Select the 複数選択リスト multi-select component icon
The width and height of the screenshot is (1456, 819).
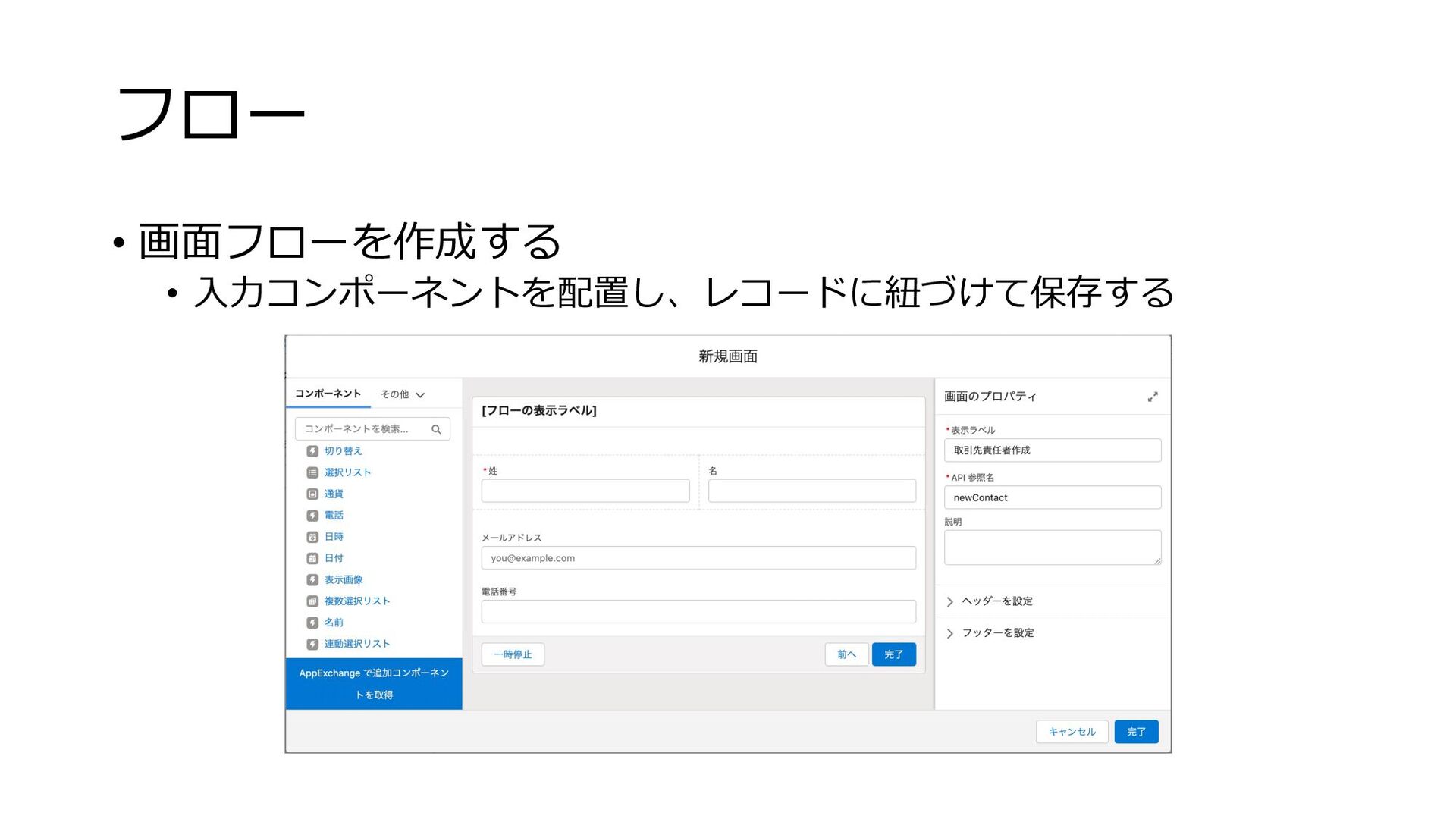pos(312,601)
